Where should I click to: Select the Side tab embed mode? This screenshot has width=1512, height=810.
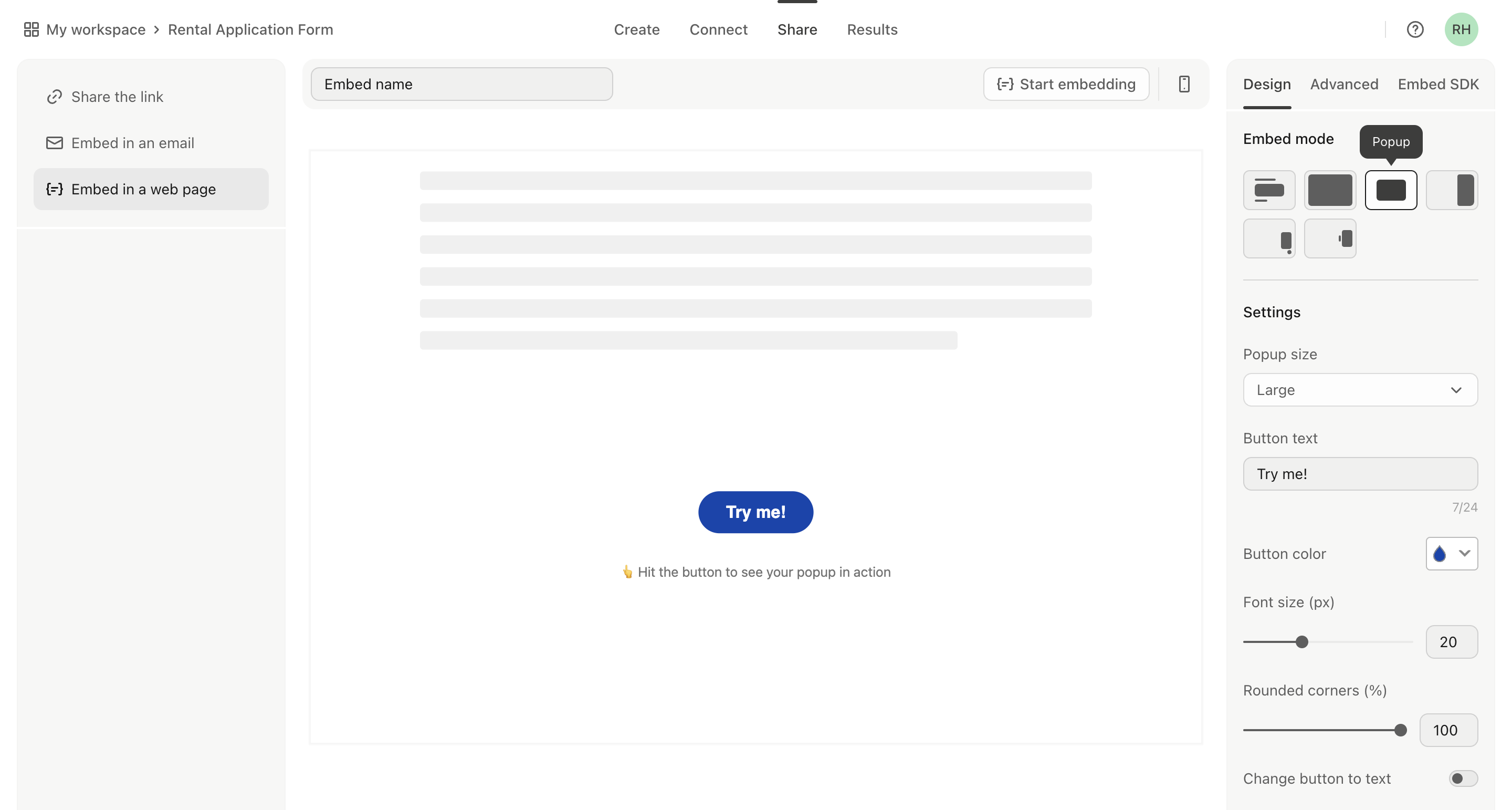[1330, 238]
